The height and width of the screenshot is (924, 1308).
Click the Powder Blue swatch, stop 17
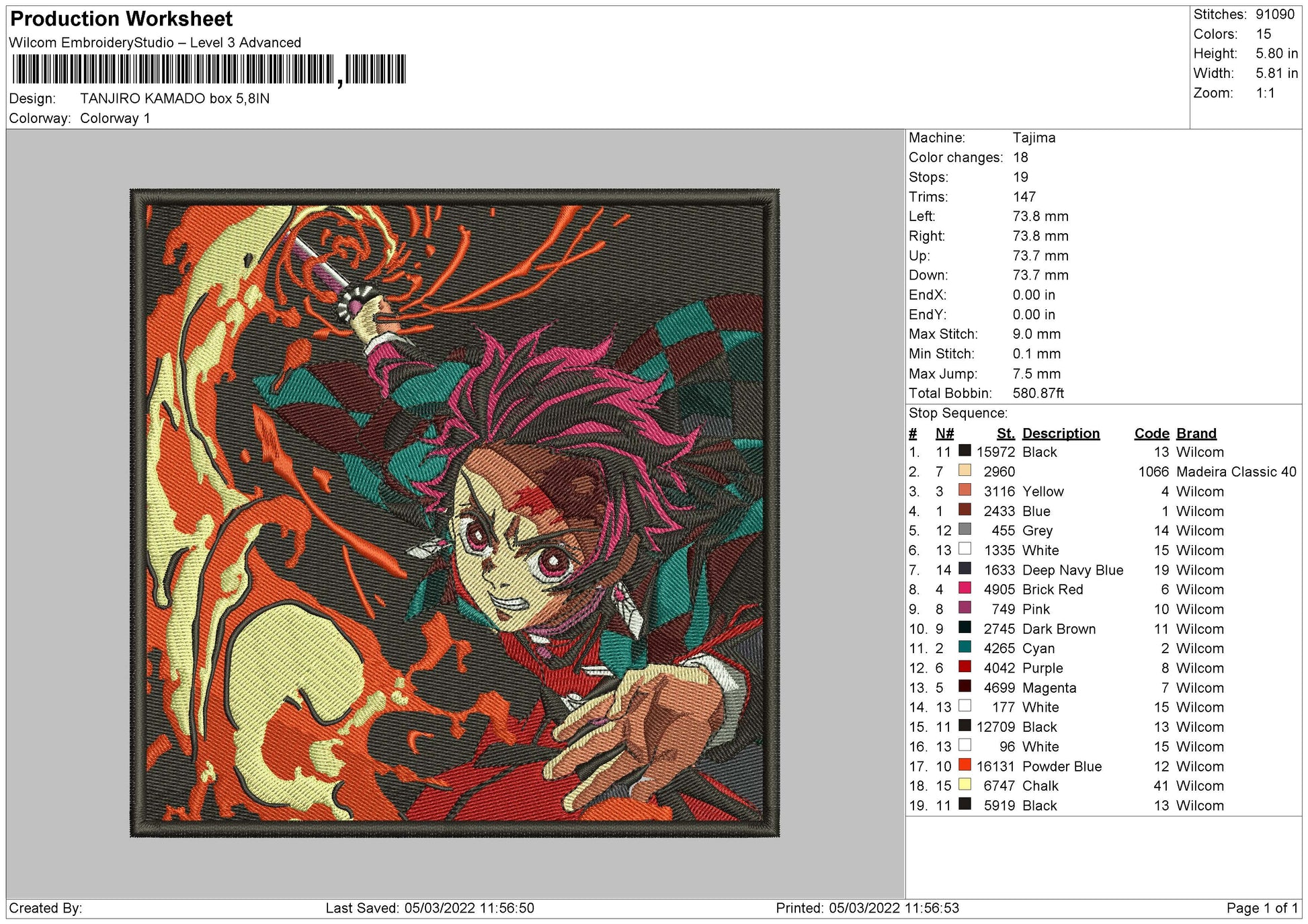[x=965, y=765]
